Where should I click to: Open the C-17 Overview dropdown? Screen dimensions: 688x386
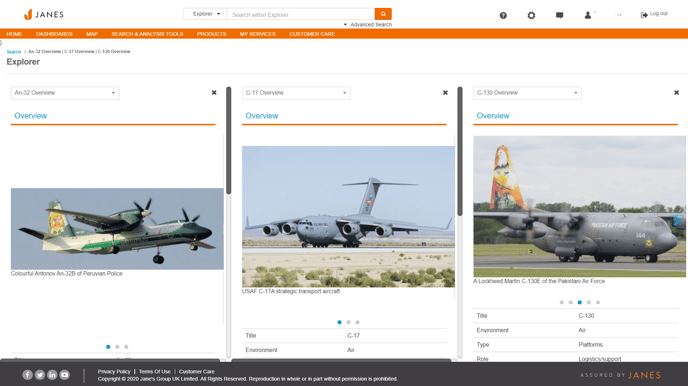pos(296,93)
